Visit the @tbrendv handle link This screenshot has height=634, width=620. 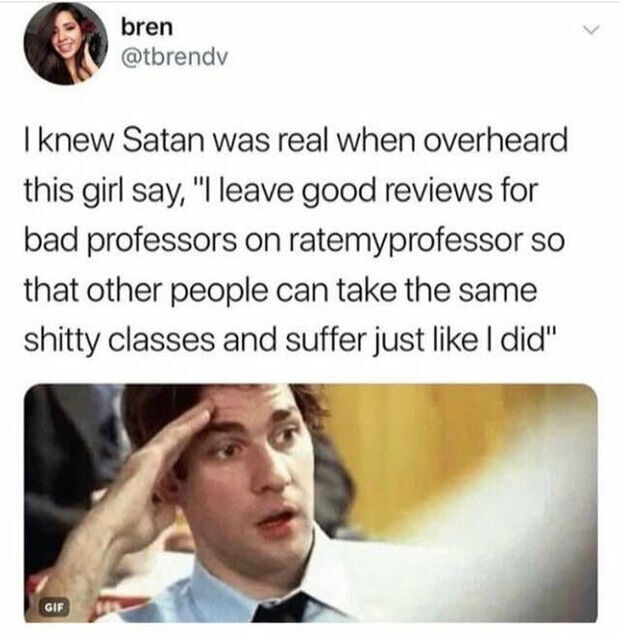point(175,57)
